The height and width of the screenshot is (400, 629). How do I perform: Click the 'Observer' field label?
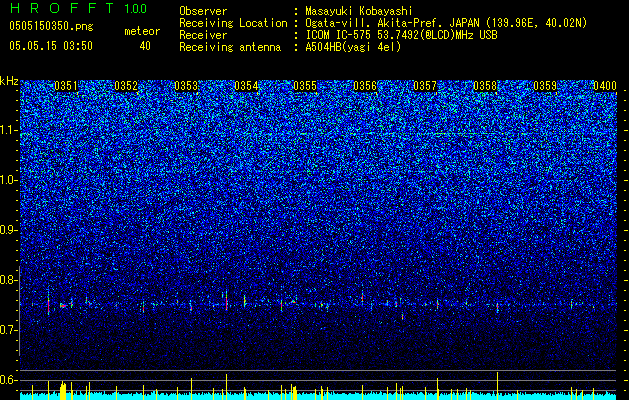point(203,11)
